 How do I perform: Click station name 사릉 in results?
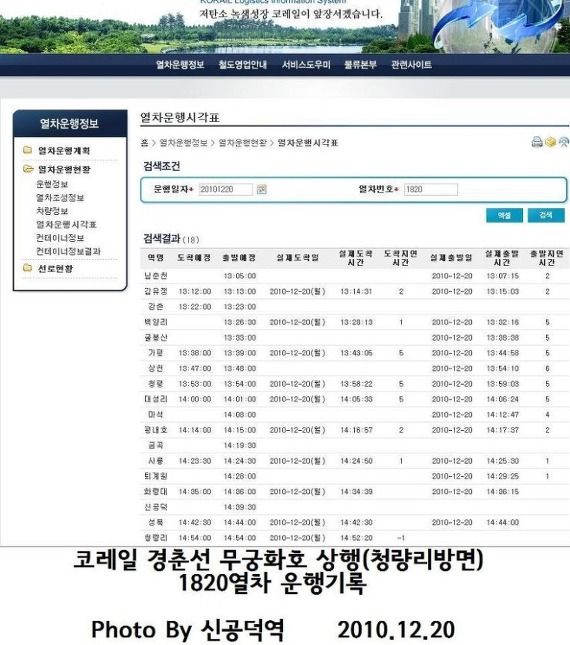click(156, 461)
